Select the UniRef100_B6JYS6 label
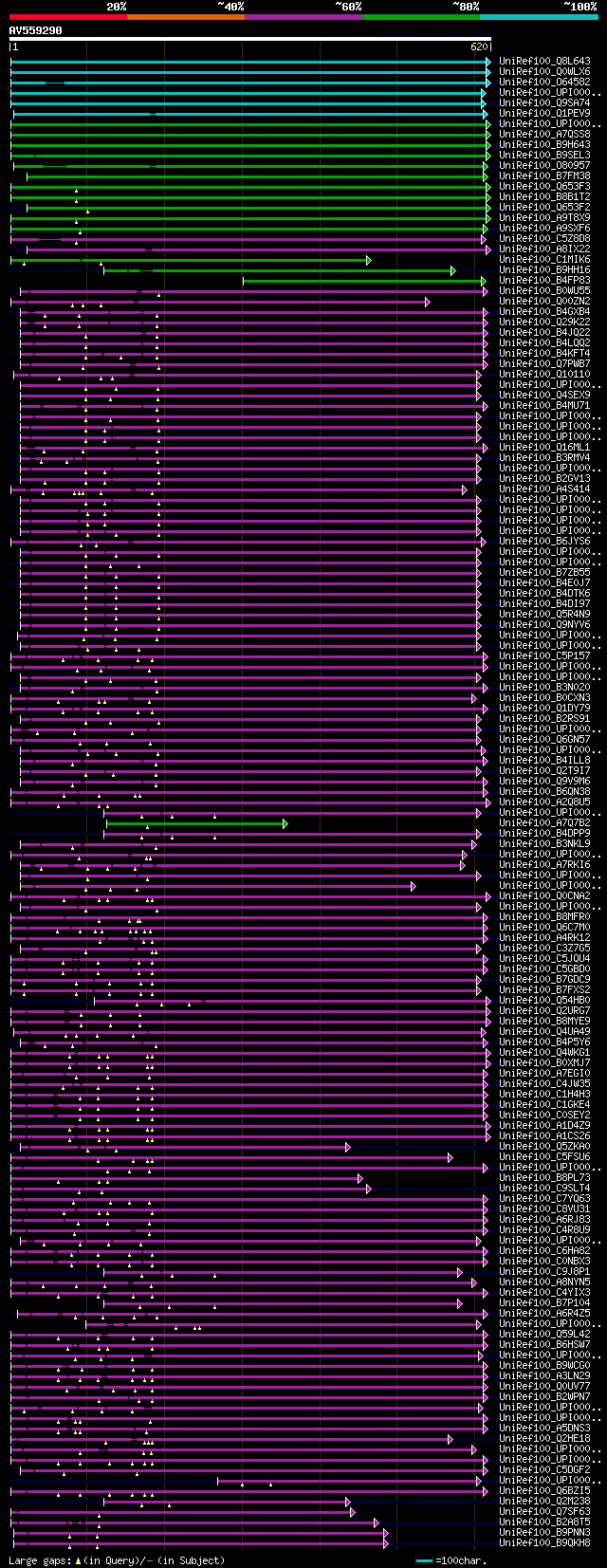Screen dimensions: 607x1568 click(x=544, y=541)
